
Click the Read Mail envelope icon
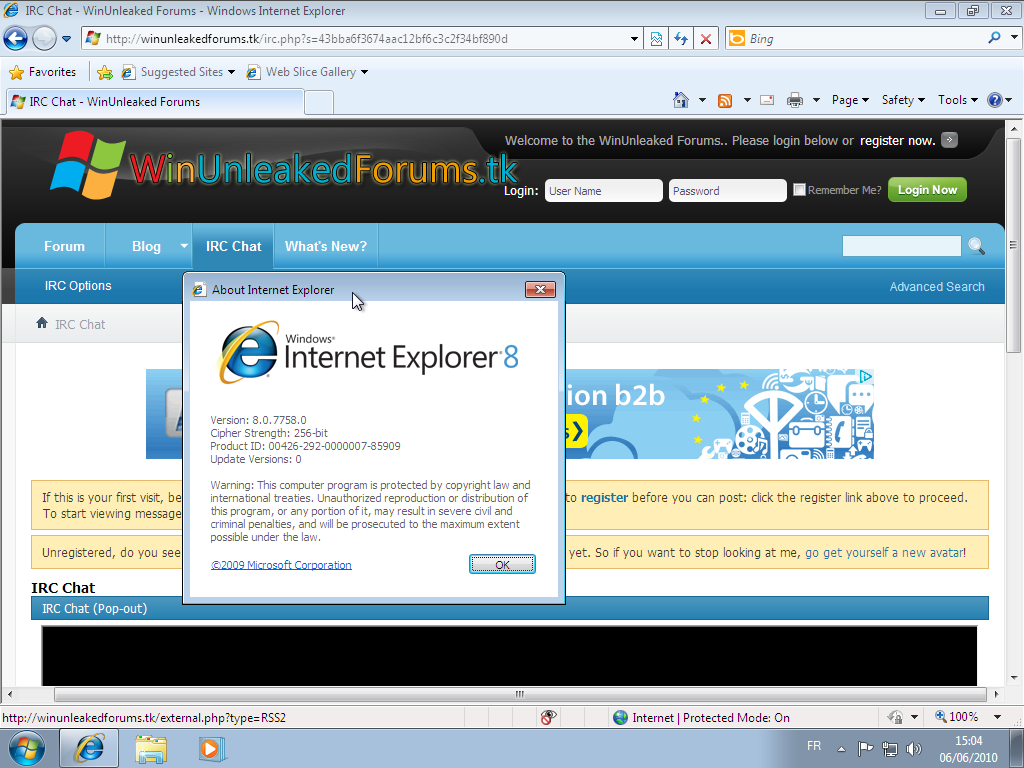pos(767,100)
